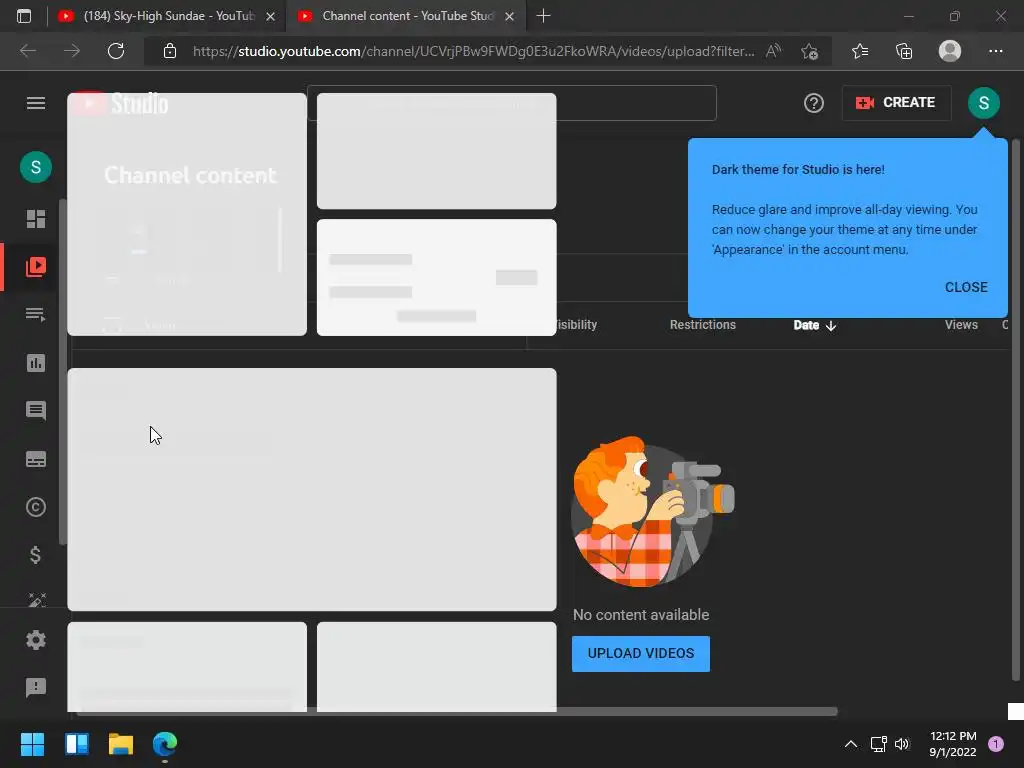Open Favorites list icon
Viewport: 1024px width, 768px height.
860,51
